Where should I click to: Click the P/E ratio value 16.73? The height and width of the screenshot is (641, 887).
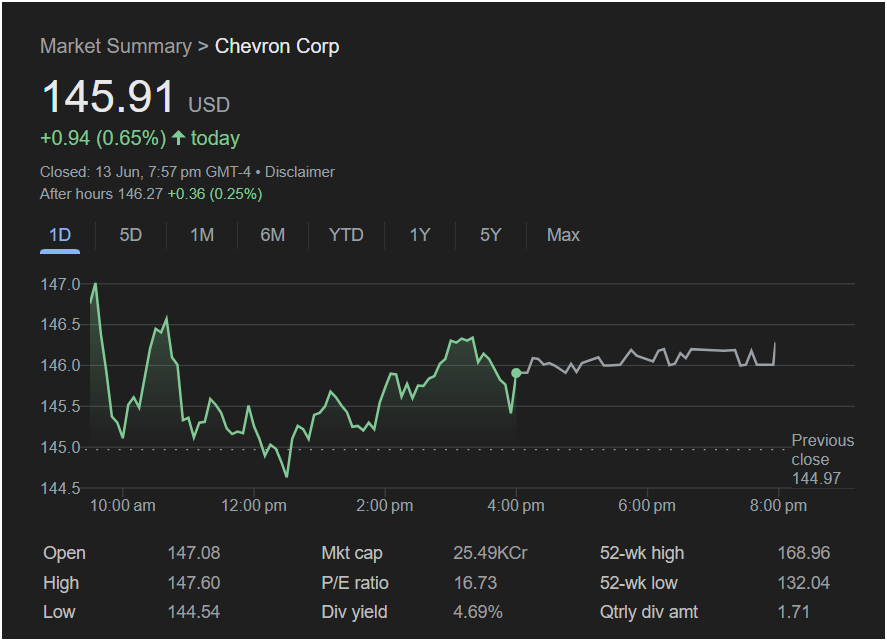[x=475, y=583]
